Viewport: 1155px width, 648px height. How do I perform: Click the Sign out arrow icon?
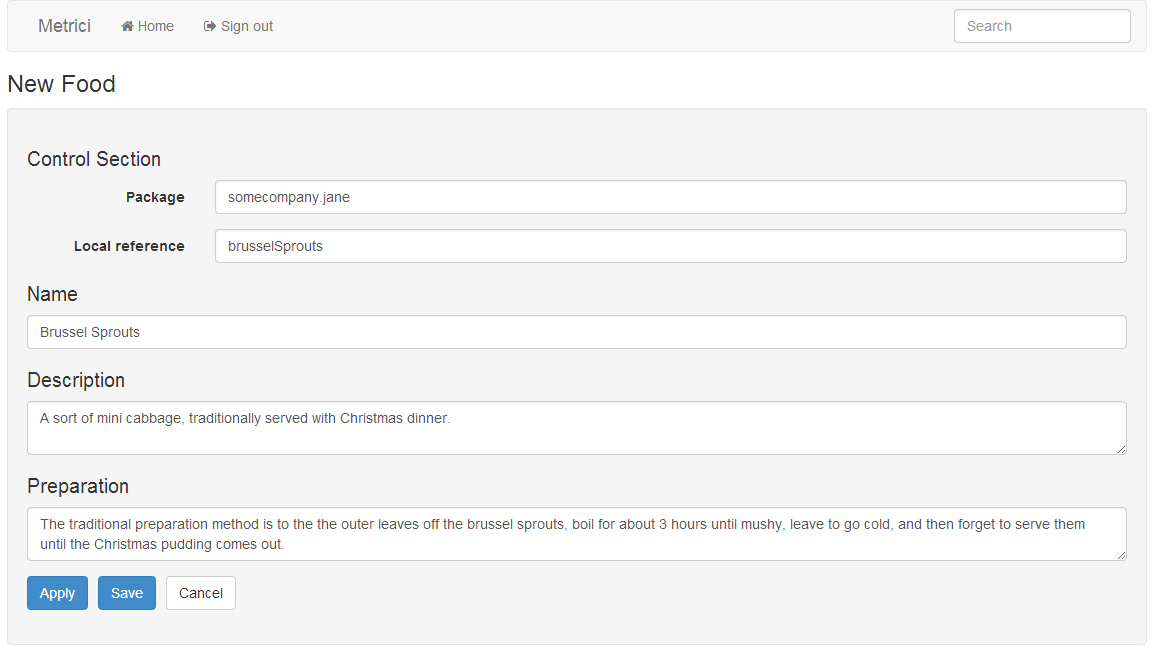pyautogui.click(x=210, y=27)
